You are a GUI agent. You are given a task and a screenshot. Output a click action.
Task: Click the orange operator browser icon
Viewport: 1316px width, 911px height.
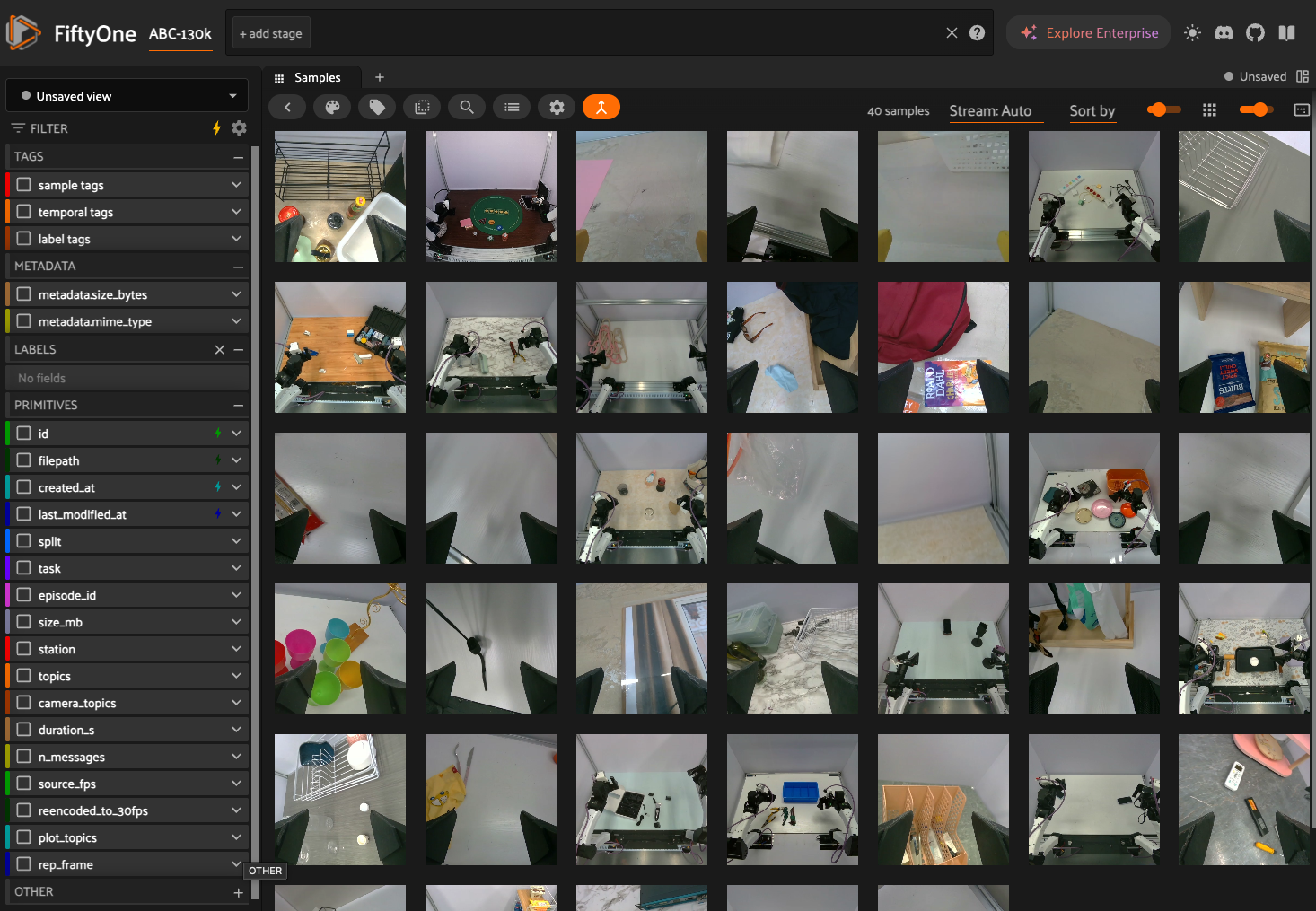coord(601,108)
